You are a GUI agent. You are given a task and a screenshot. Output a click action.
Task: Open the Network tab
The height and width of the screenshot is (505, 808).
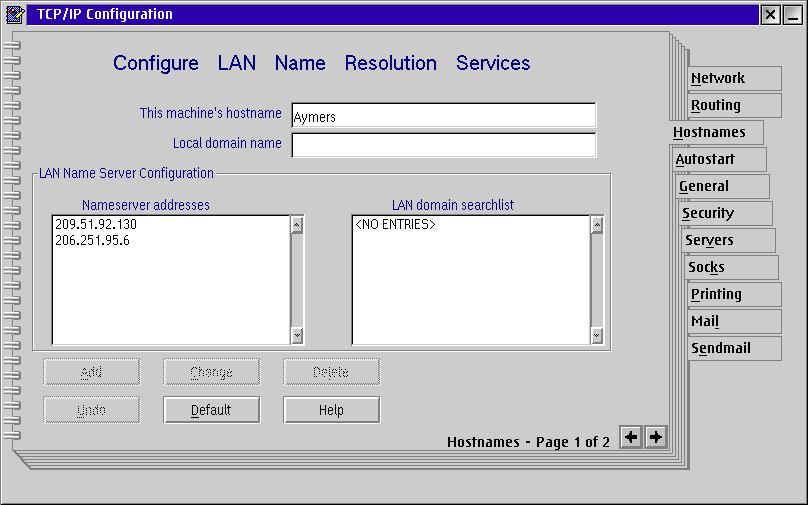click(718, 78)
